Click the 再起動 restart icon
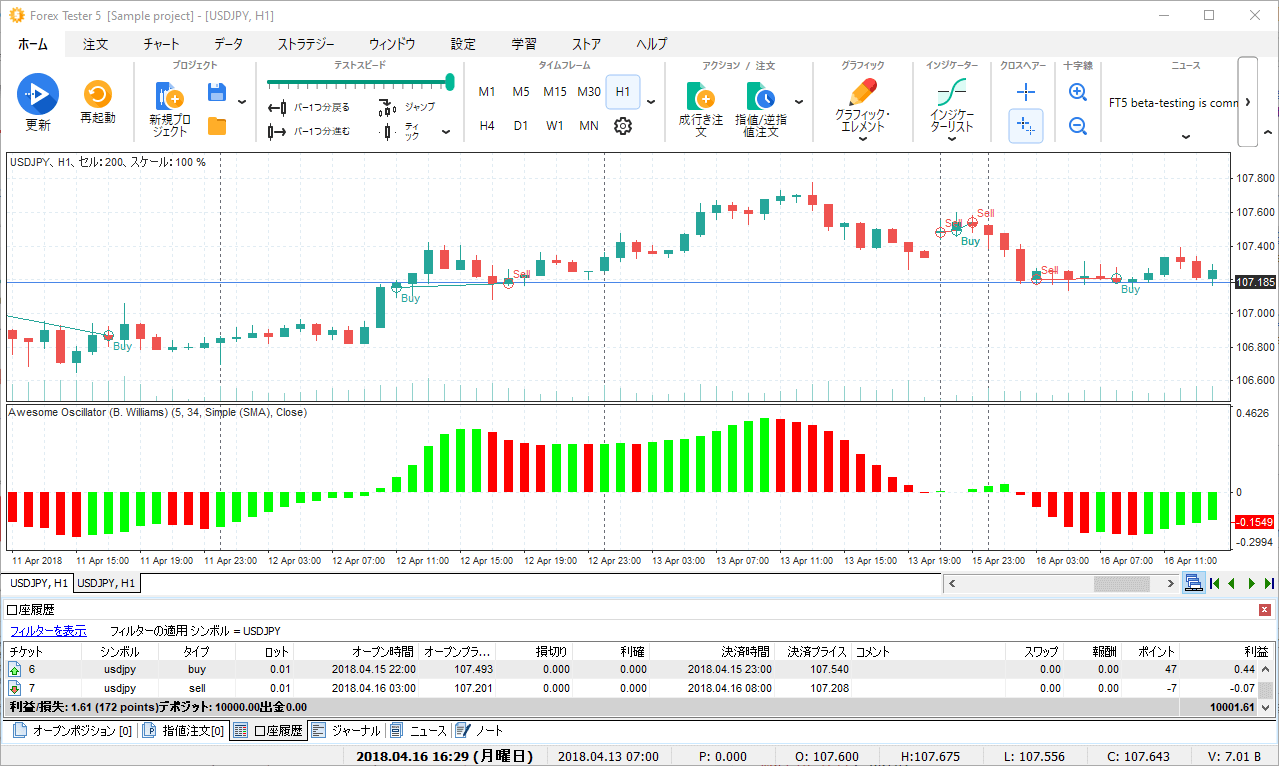 coord(97,94)
